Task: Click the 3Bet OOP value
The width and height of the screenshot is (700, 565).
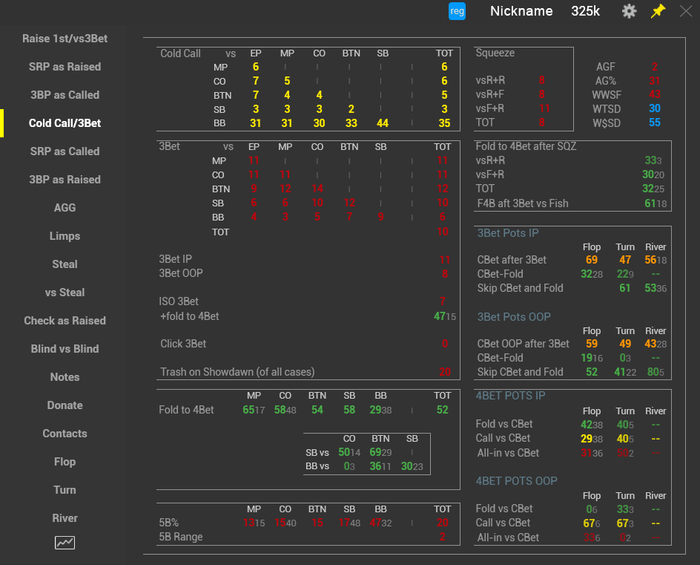Action: click(x=445, y=274)
